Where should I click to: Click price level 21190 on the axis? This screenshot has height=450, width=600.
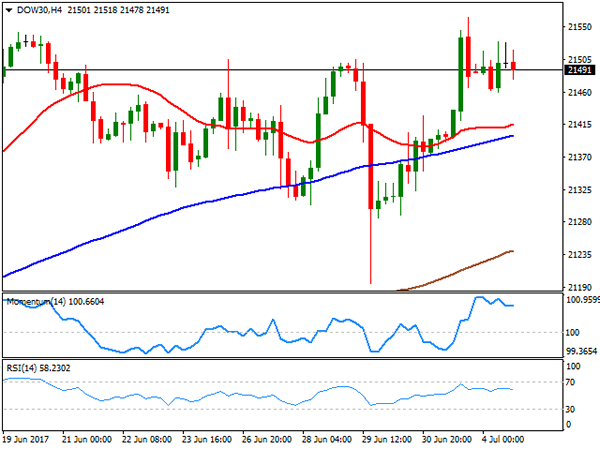(580, 287)
